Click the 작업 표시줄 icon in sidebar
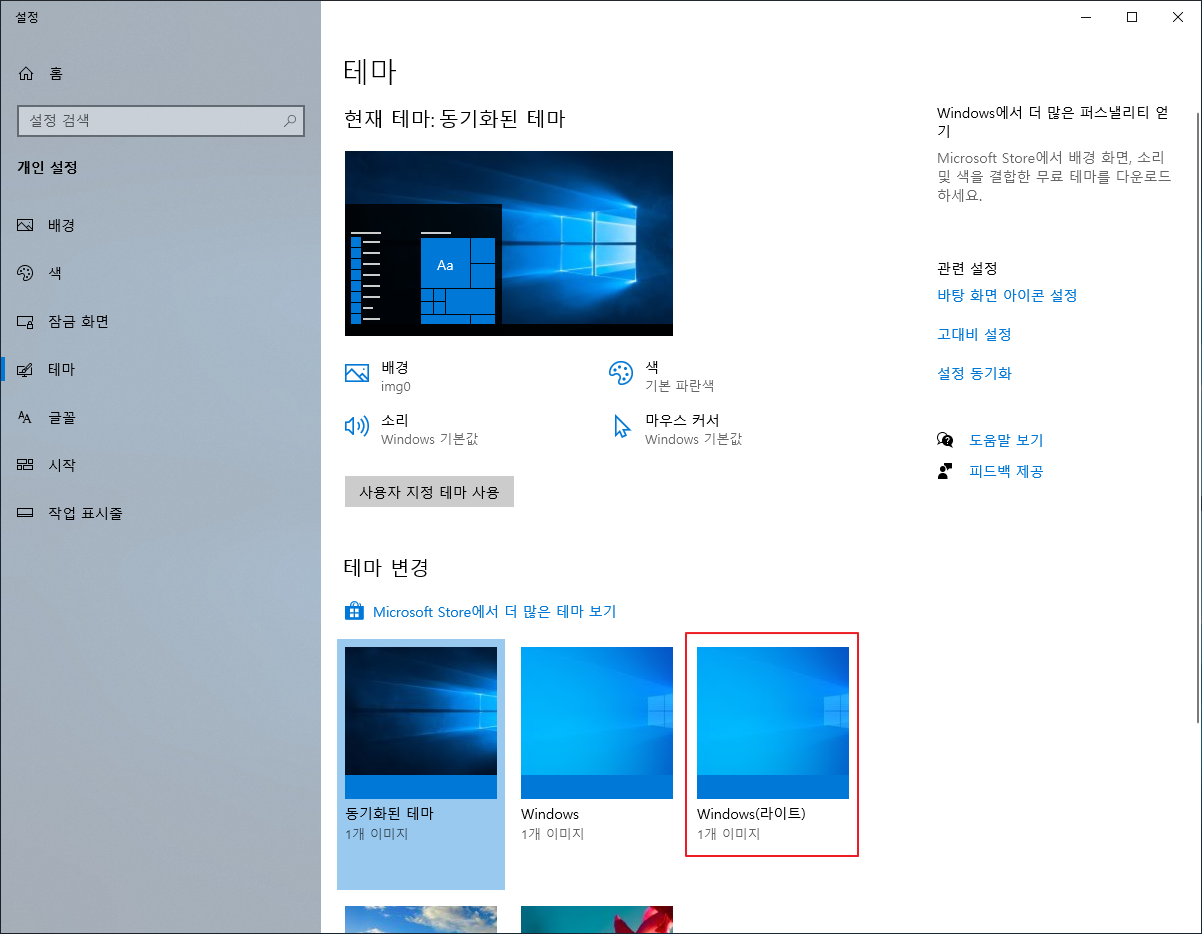Viewport: 1202px width, 934px height. click(x=26, y=513)
